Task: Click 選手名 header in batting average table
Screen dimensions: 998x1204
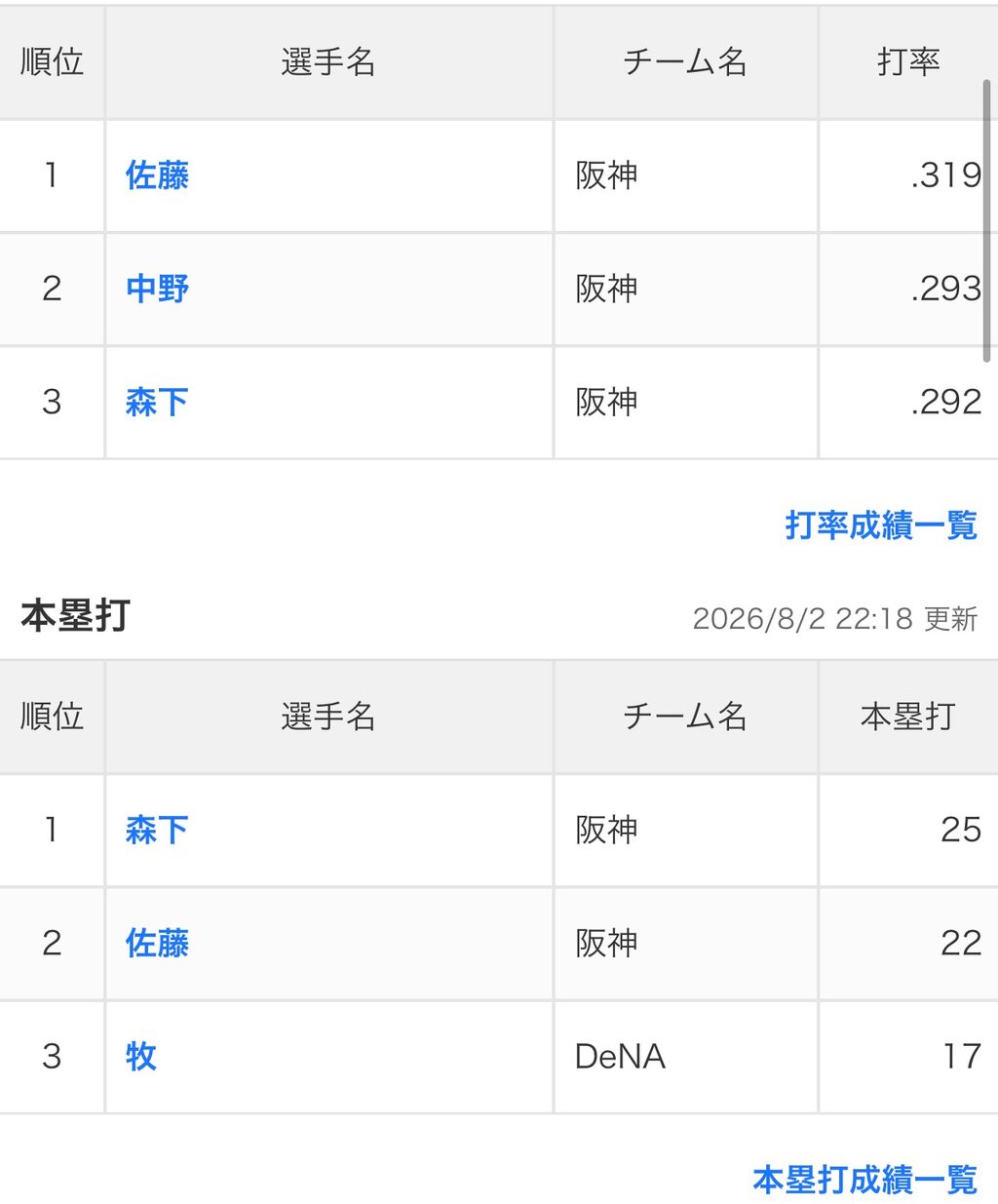Action: pos(328,62)
